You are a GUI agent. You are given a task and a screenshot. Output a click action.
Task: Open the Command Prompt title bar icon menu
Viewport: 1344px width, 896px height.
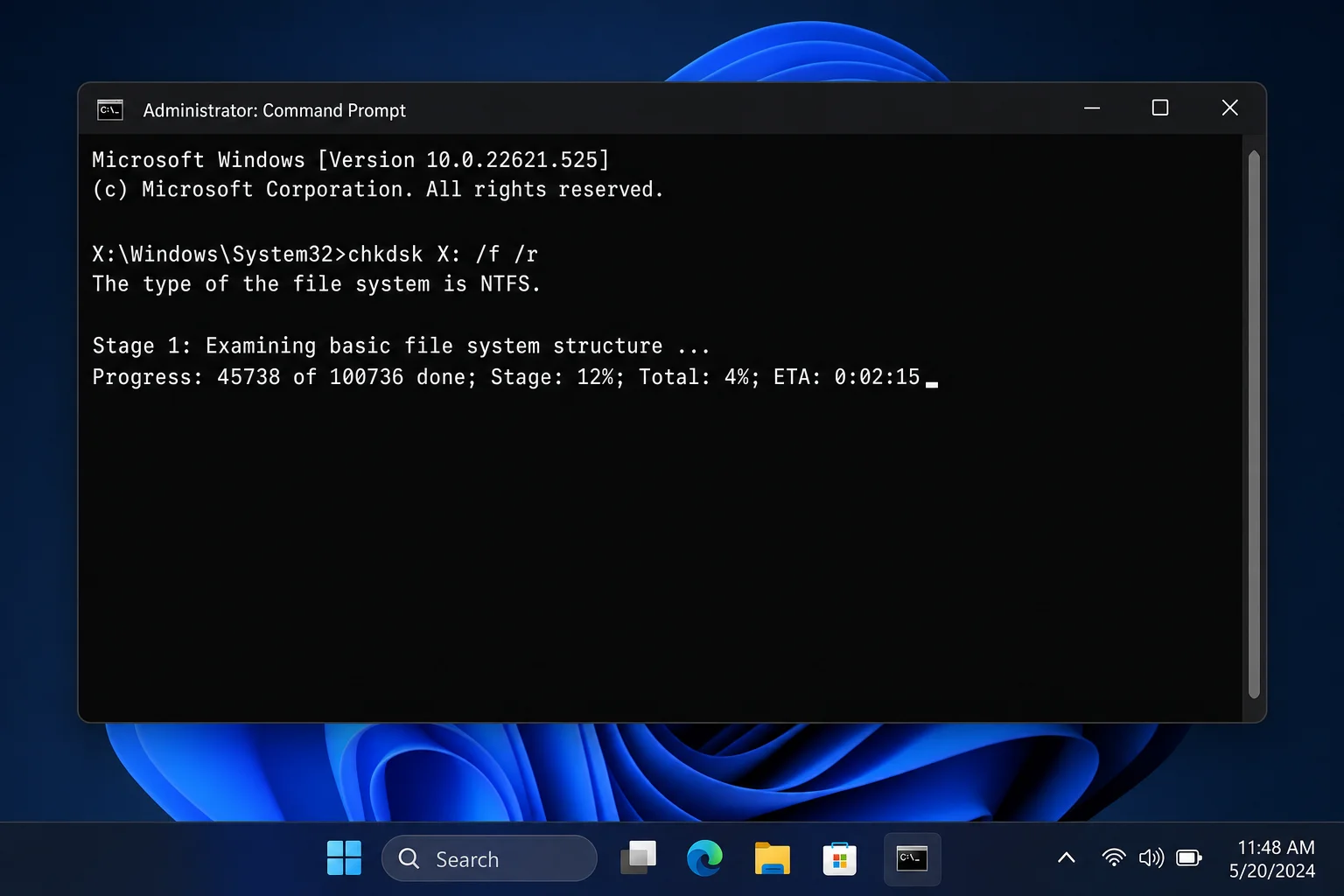coord(110,110)
